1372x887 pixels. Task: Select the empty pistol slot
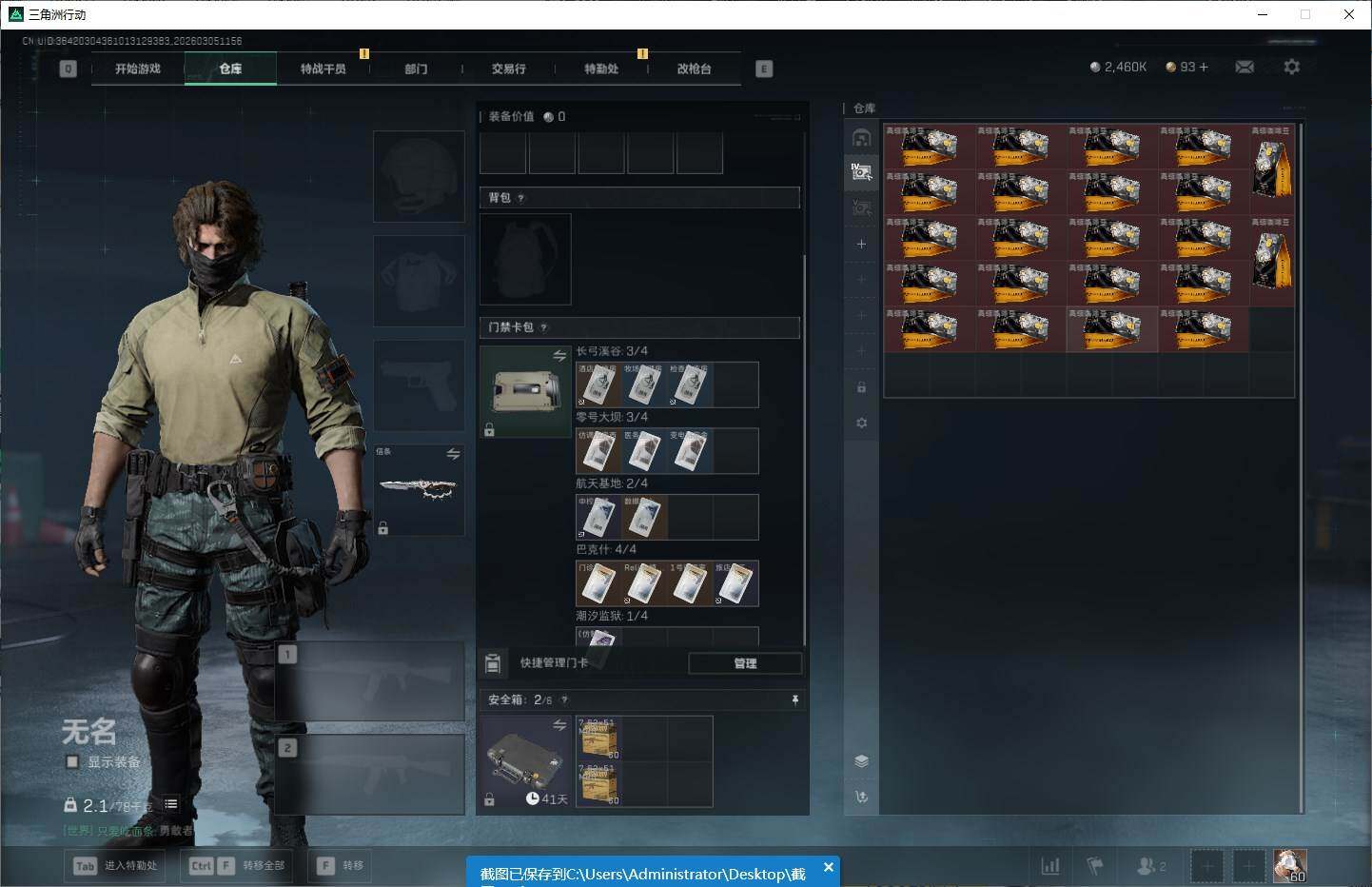pyautogui.click(x=419, y=385)
